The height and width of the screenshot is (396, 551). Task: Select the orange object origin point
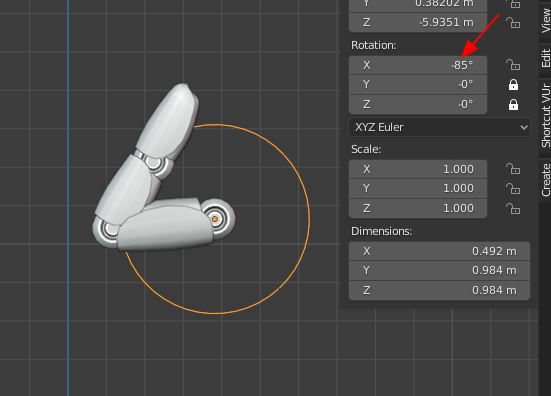215,219
